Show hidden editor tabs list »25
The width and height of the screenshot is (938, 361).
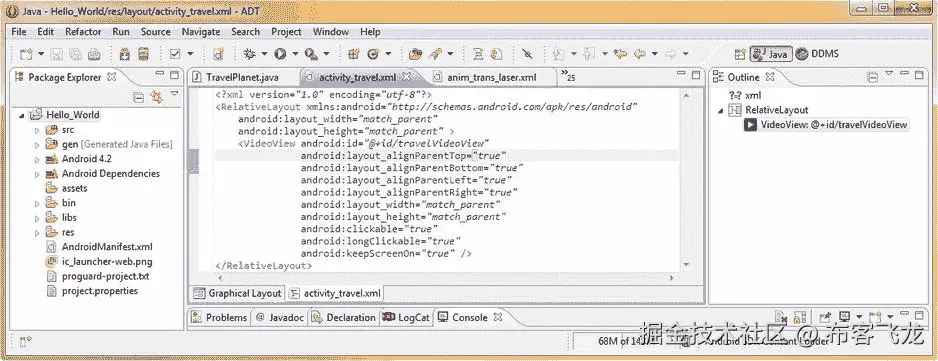(568, 76)
